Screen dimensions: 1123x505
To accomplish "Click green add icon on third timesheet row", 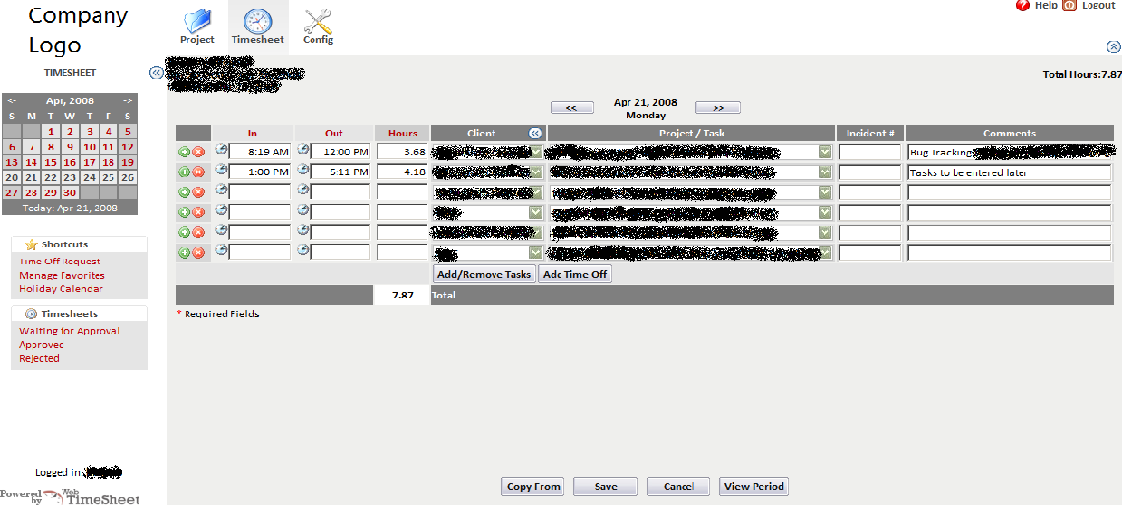I will (184, 192).
